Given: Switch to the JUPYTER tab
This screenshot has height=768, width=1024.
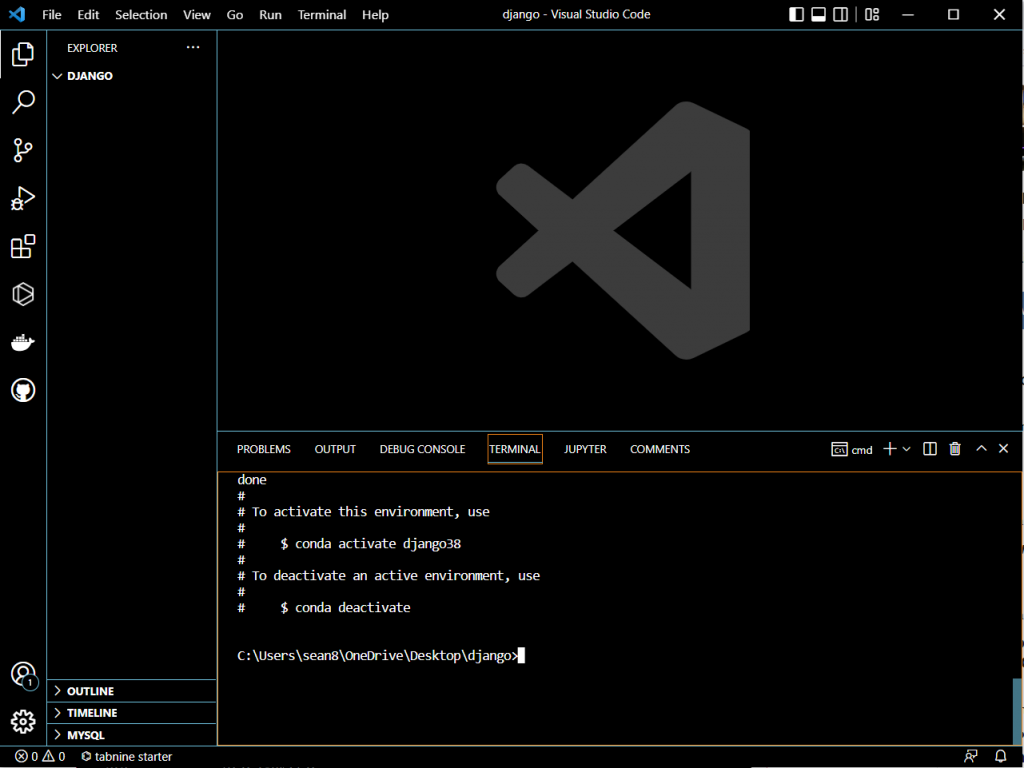Looking at the screenshot, I should tap(585, 449).
